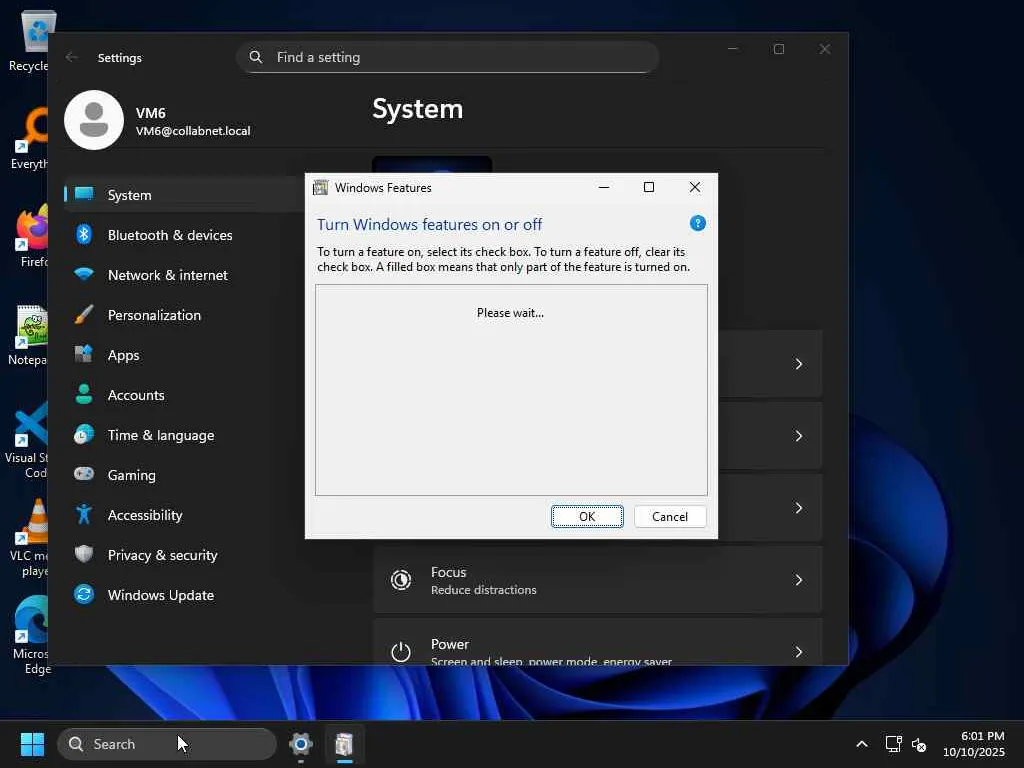Show hidden tray icons chevron
Image resolution: width=1024 pixels, height=768 pixels.
862,744
